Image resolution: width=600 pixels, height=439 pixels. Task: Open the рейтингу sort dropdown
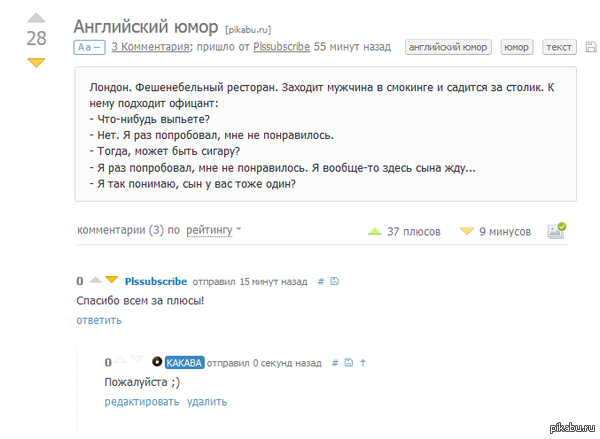(214, 230)
